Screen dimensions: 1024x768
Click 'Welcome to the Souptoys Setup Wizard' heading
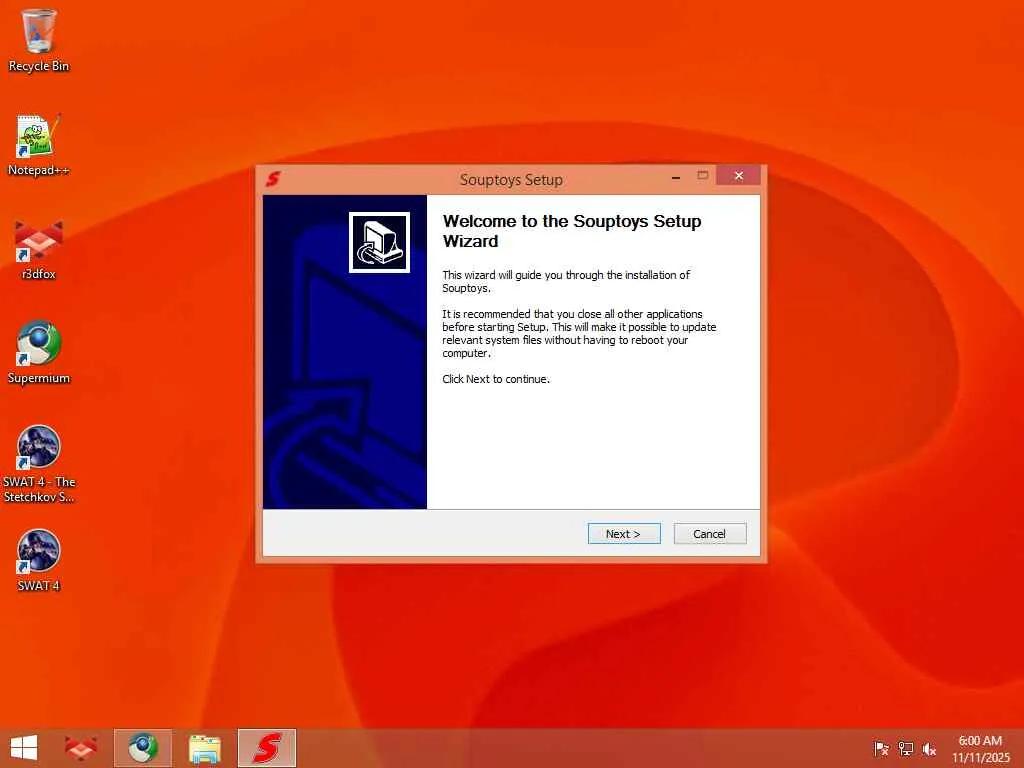point(572,231)
